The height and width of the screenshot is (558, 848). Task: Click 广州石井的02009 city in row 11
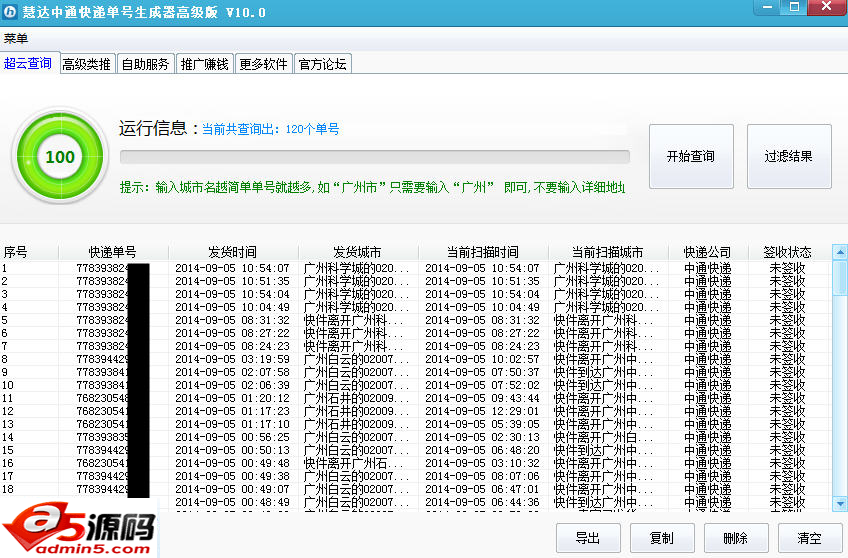[356, 398]
